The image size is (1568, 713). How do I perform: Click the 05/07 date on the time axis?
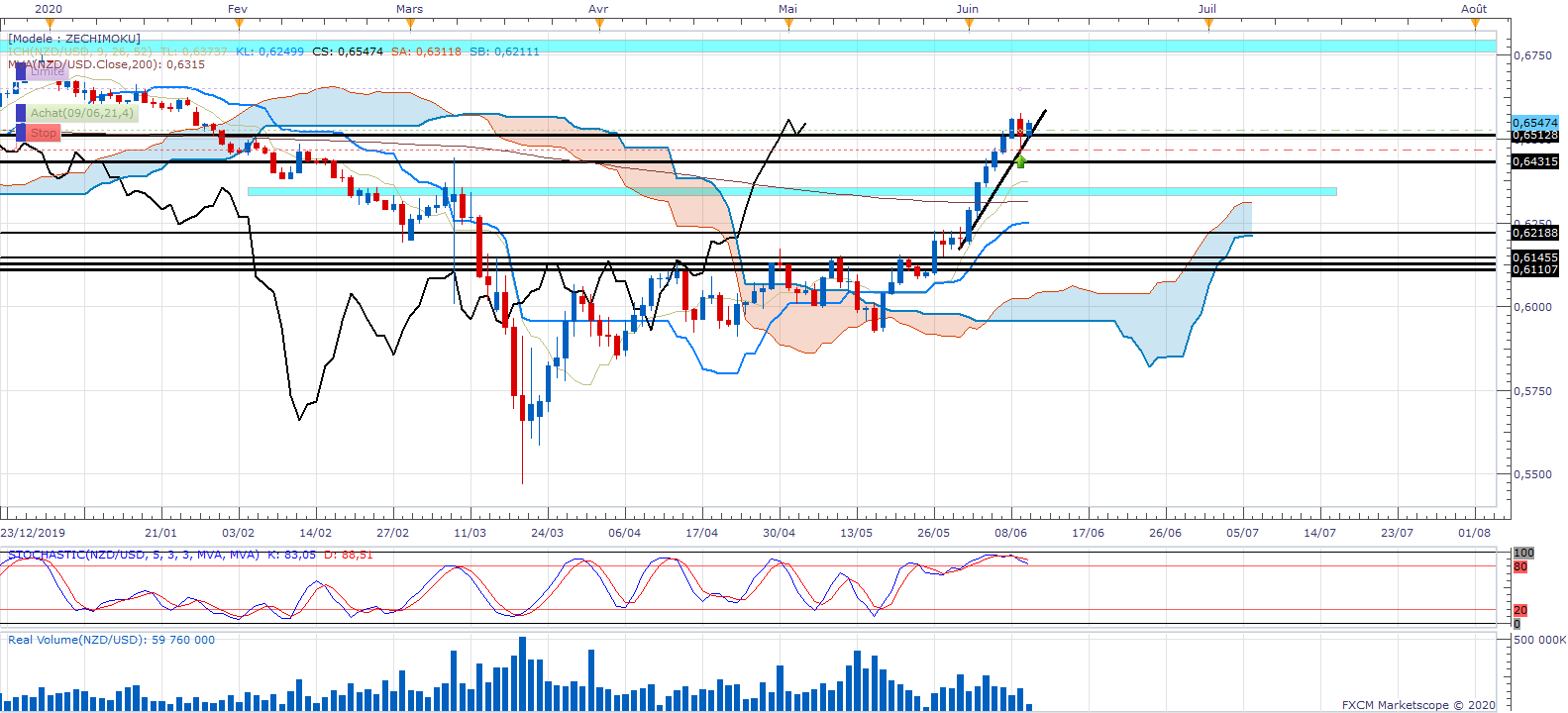1242,533
